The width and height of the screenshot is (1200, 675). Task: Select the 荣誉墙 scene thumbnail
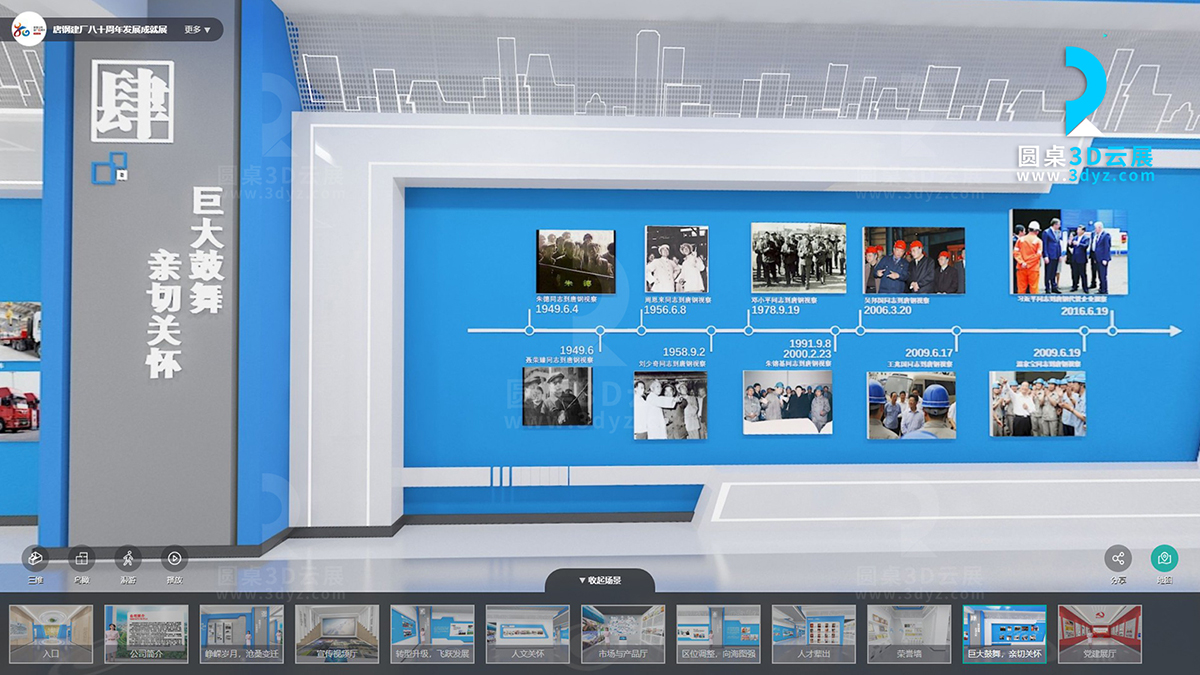908,634
